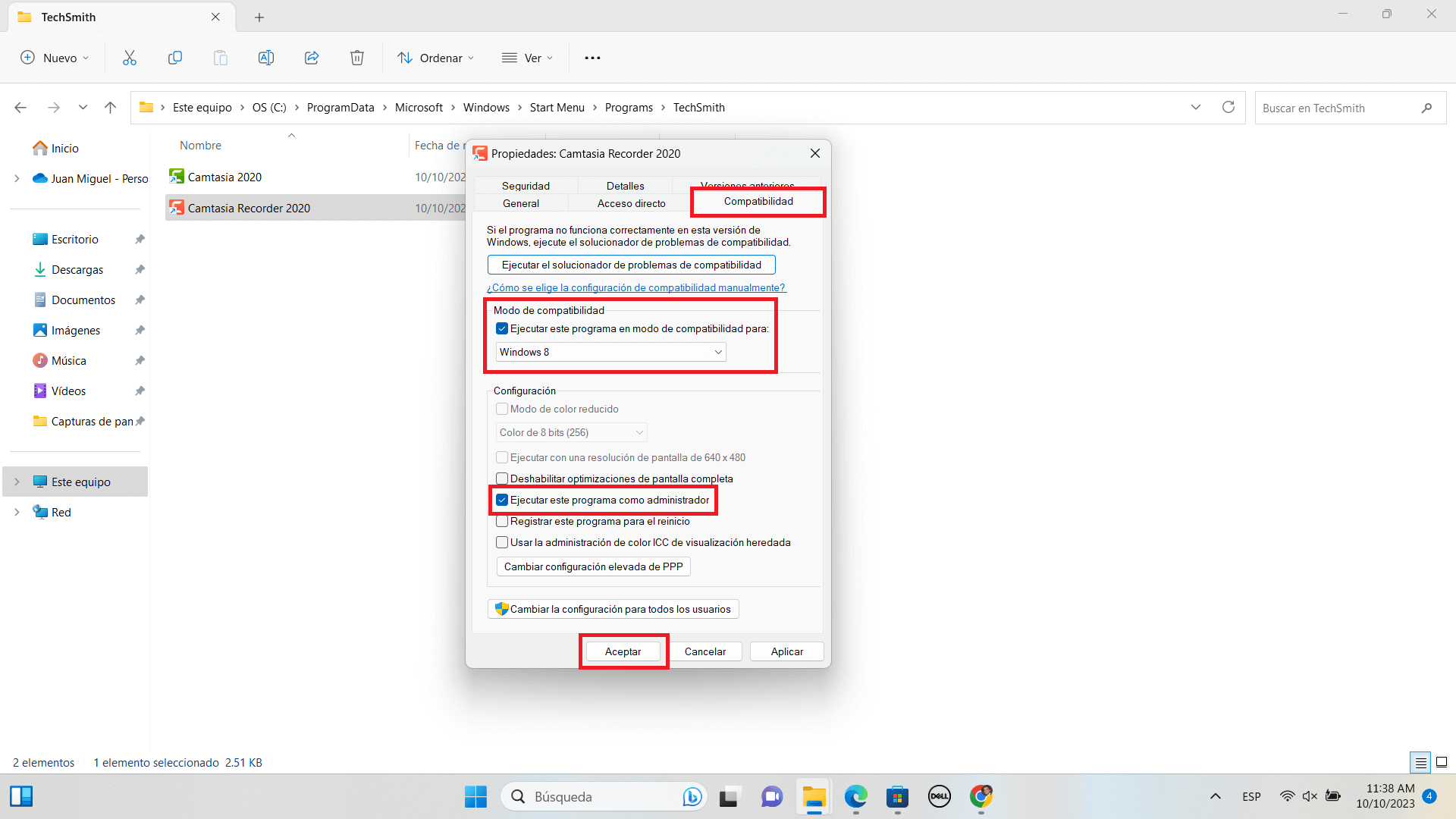The image size is (1456, 819).
Task: Click the search magnifier icon in Explorer
Action: pos(1426,108)
